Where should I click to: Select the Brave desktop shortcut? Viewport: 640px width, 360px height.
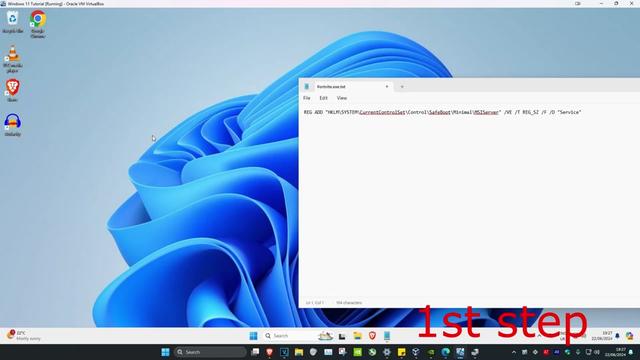[x=13, y=91]
